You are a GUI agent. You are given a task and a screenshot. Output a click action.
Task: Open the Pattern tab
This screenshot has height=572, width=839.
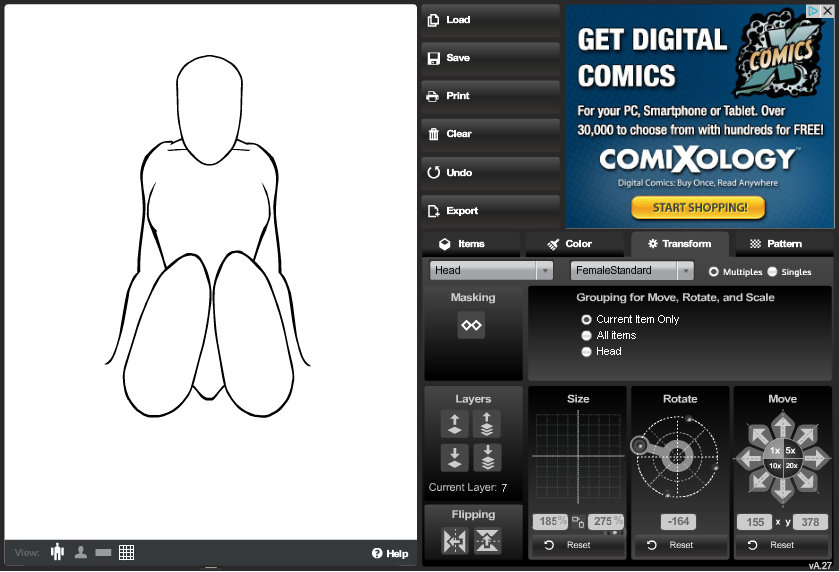pos(784,244)
